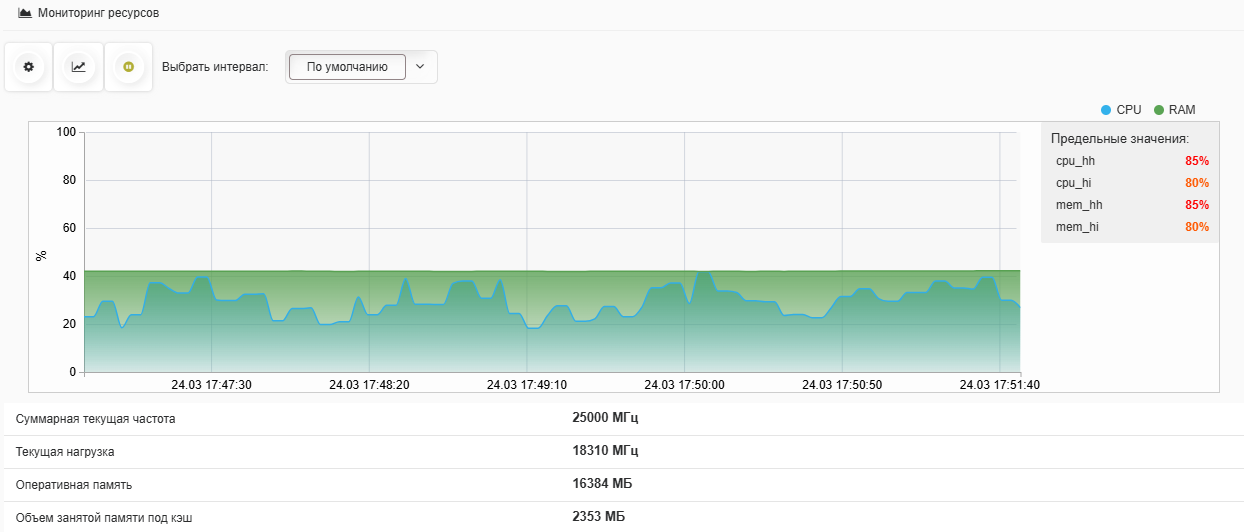Select the mem_hi threshold row
The width and height of the screenshot is (1244, 532).
tap(1132, 227)
